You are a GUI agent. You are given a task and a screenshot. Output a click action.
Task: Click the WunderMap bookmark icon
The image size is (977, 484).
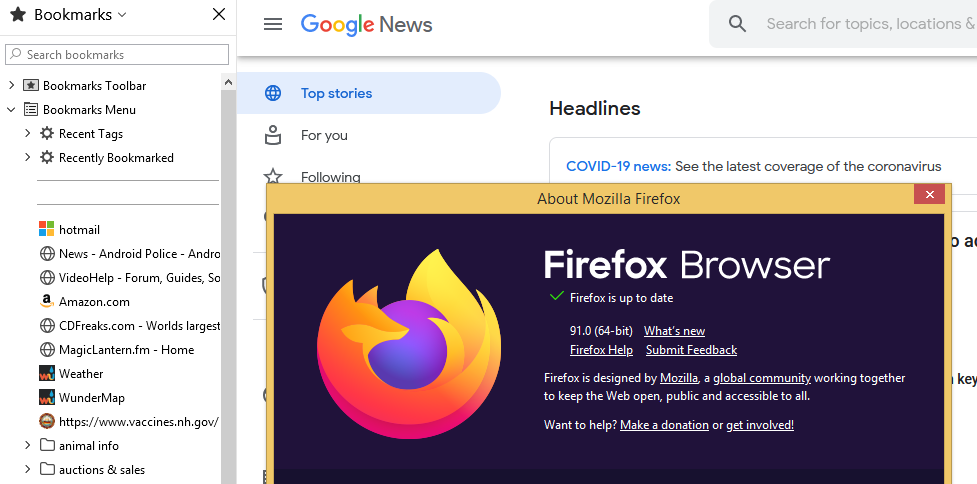[x=47, y=397]
